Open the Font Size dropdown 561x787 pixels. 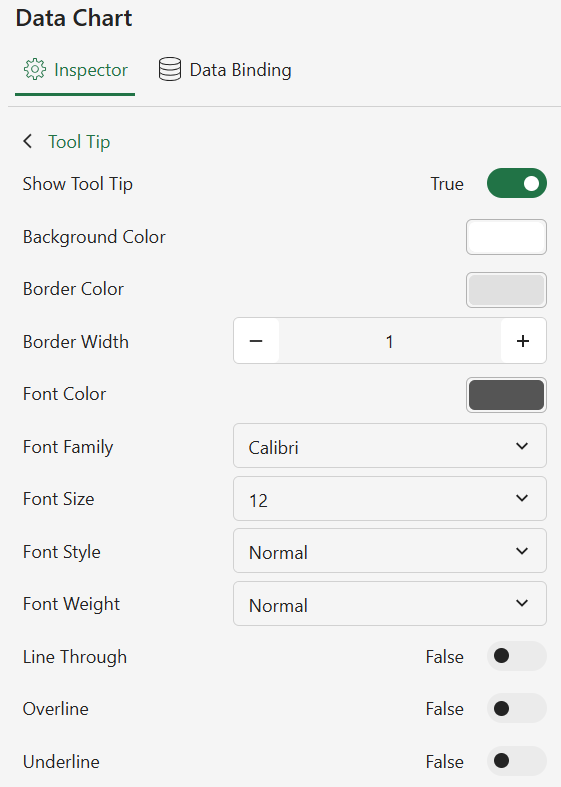click(390, 498)
